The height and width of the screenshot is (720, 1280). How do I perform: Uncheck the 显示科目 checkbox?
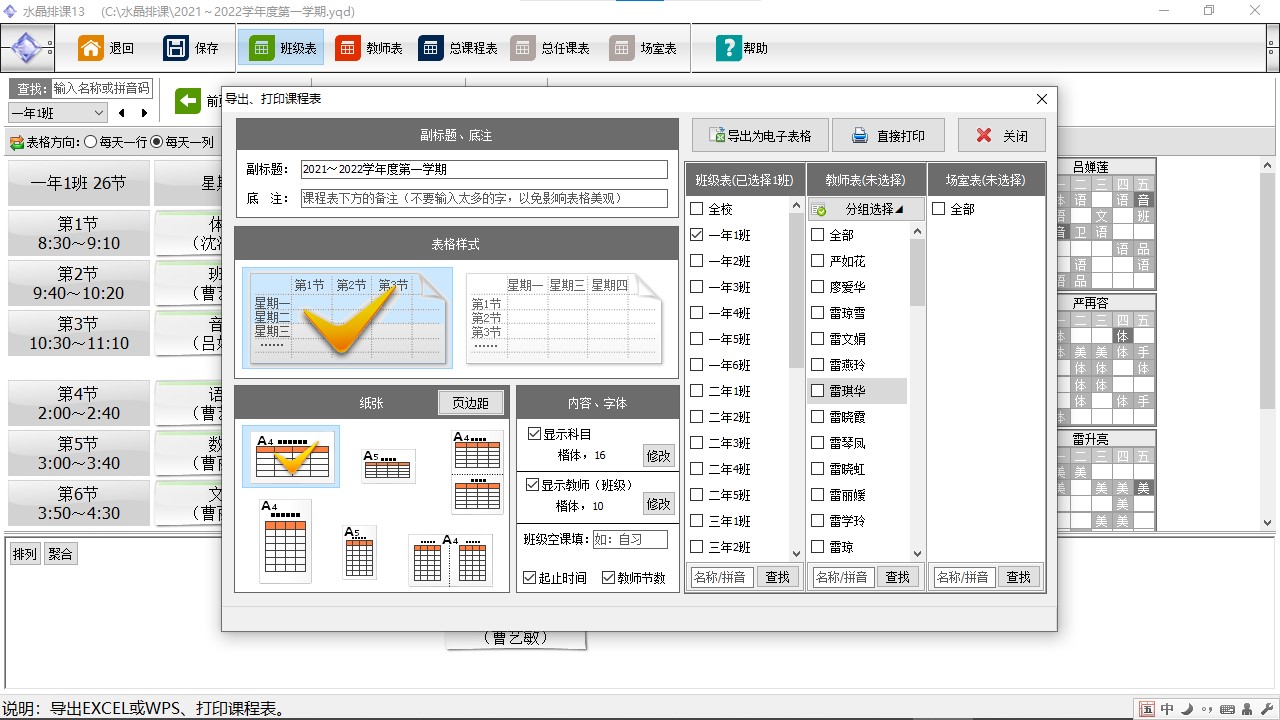pyautogui.click(x=534, y=434)
